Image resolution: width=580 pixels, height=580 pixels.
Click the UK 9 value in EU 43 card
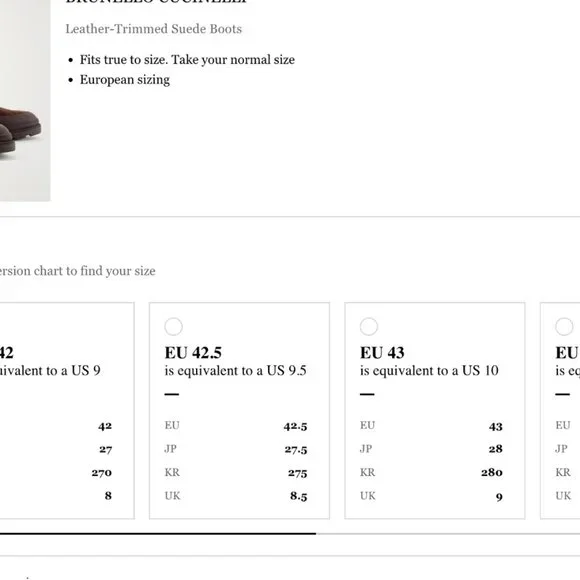coord(499,497)
